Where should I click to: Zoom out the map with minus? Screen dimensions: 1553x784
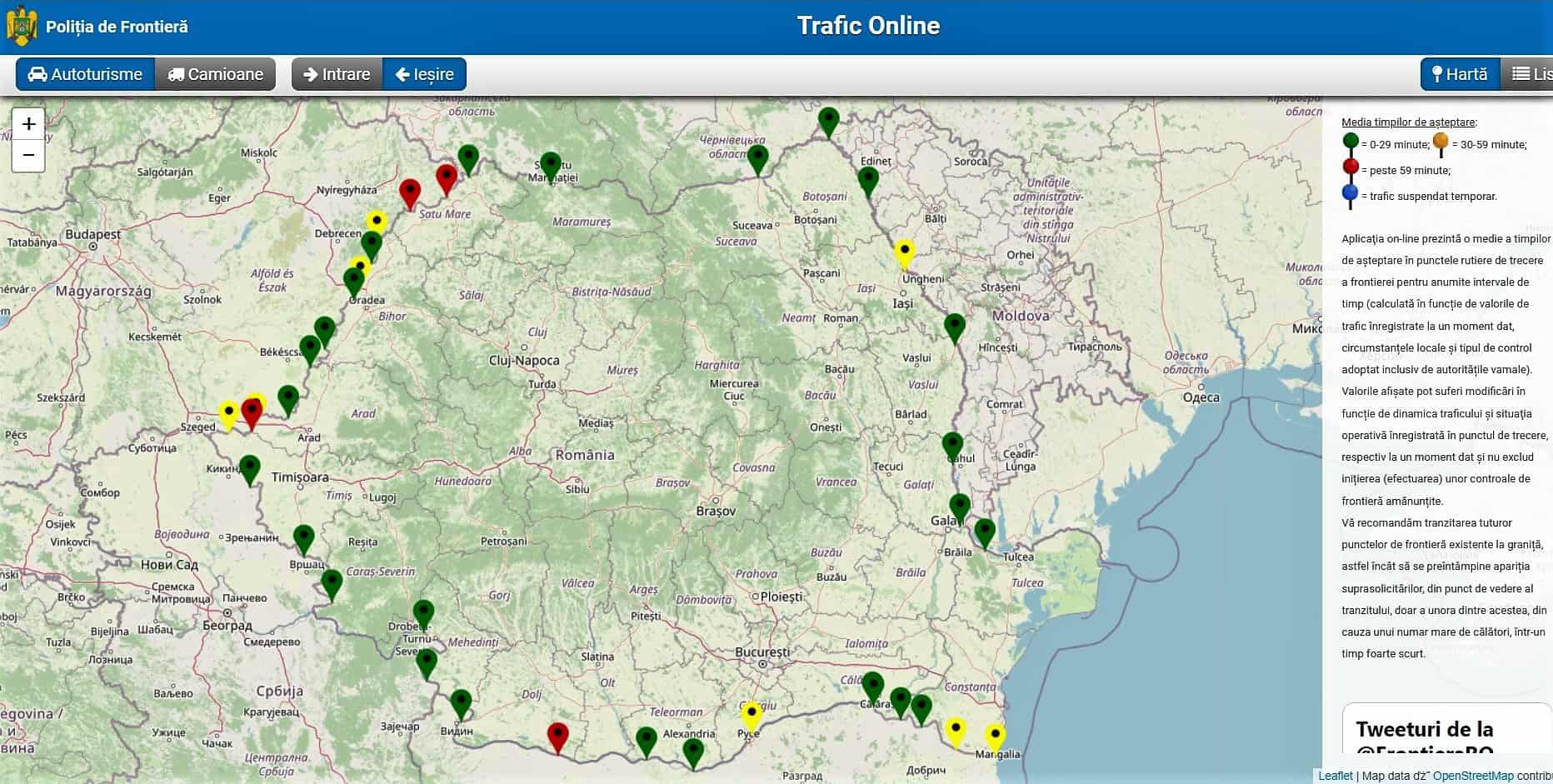pos(28,155)
